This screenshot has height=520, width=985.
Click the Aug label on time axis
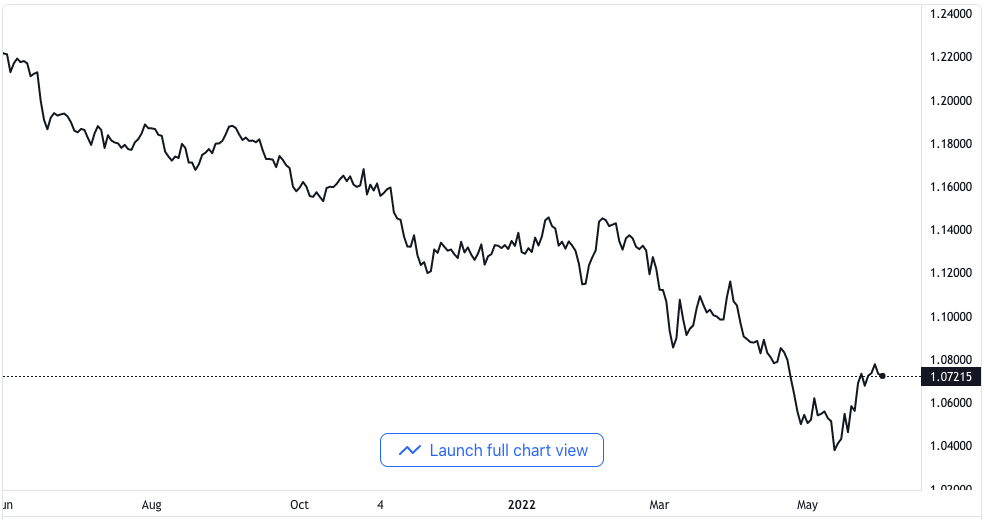151,505
